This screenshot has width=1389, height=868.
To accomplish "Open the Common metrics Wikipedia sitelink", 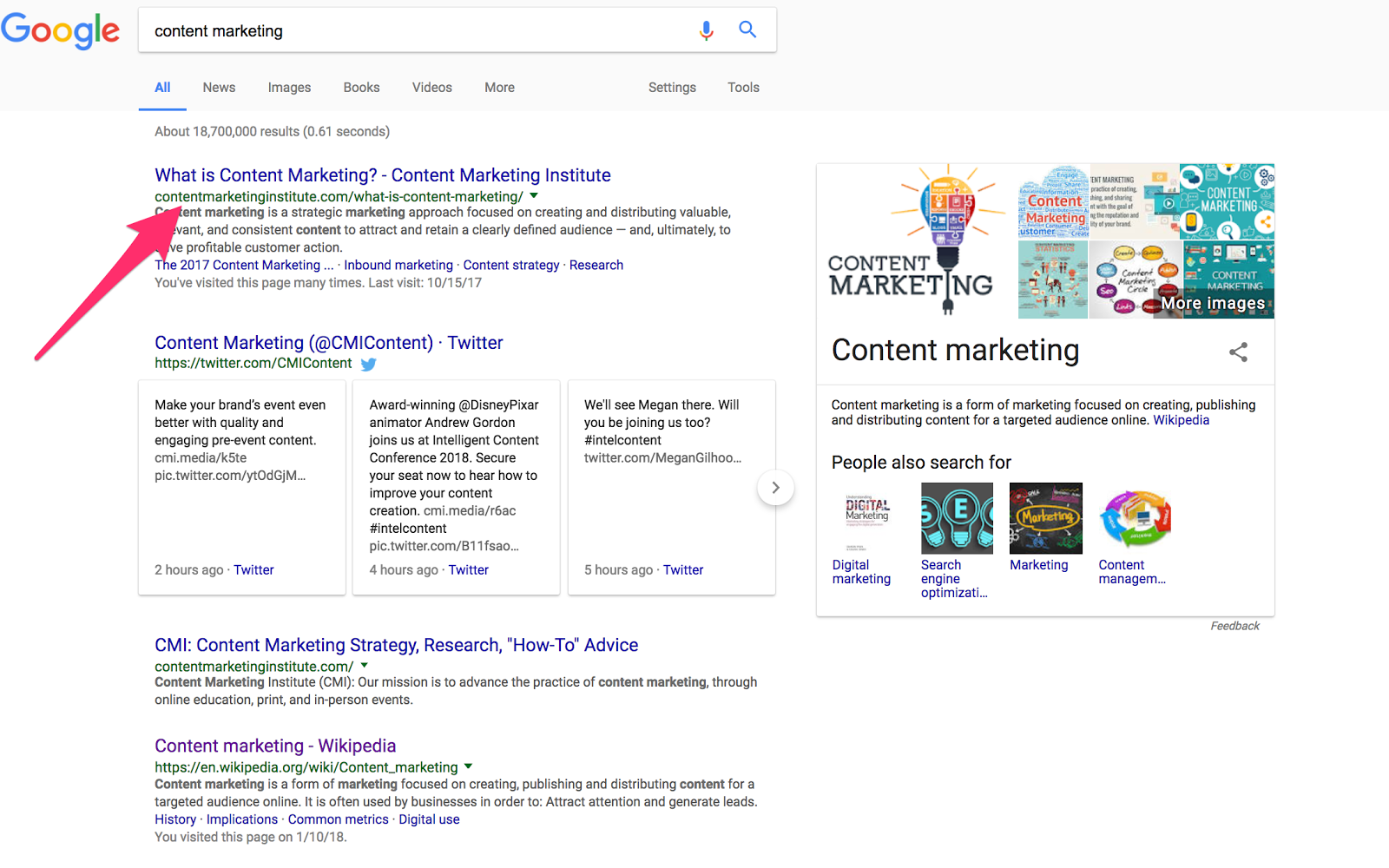I will pyautogui.click(x=339, y=819).
